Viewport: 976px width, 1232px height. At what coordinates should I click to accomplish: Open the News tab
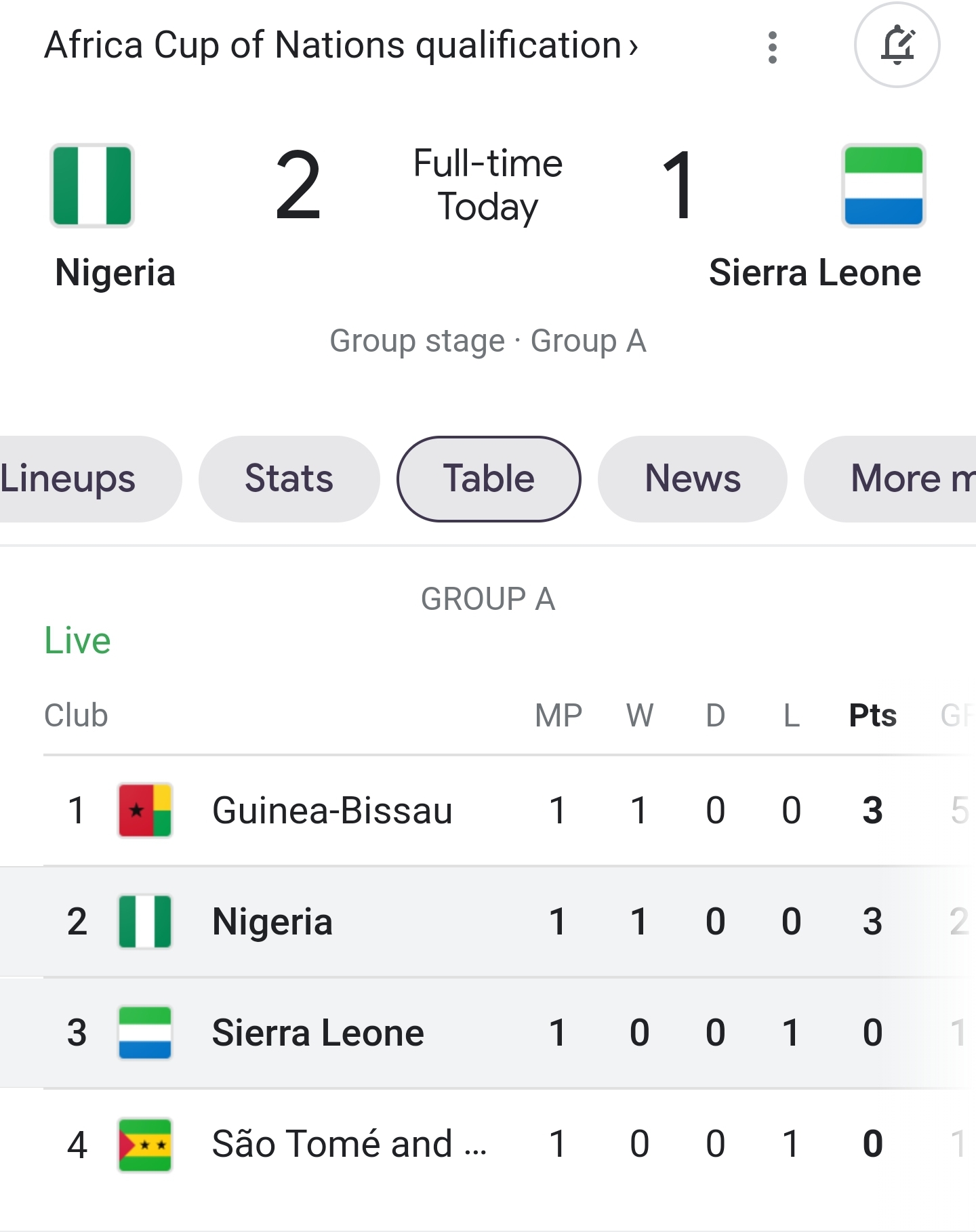click(693, 478)
